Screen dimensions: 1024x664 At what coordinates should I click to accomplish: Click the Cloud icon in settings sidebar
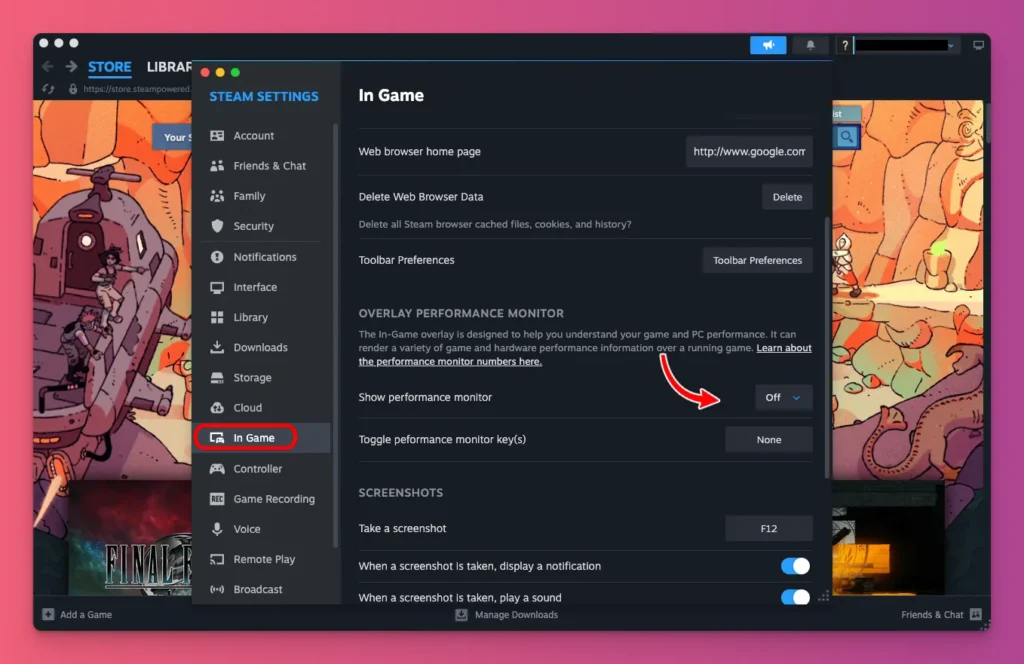[217, 408]
